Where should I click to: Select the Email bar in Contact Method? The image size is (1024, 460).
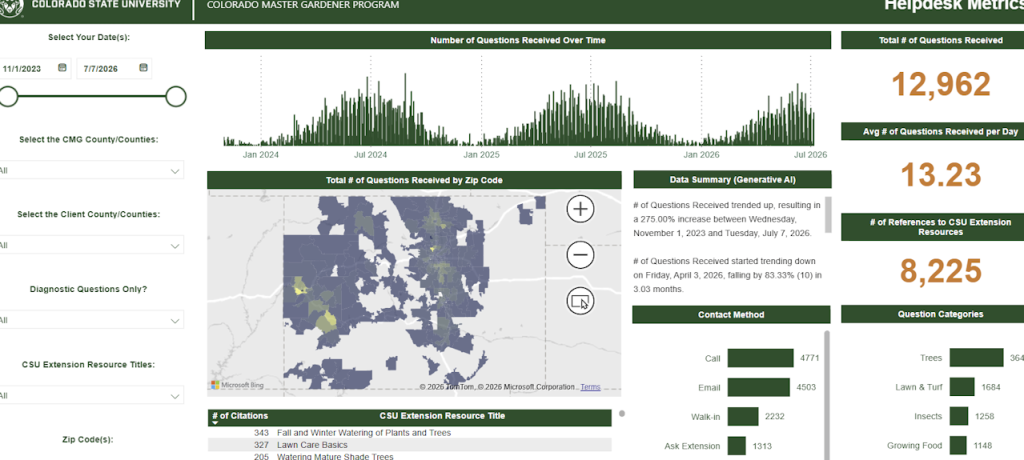(x=758, y=387)
